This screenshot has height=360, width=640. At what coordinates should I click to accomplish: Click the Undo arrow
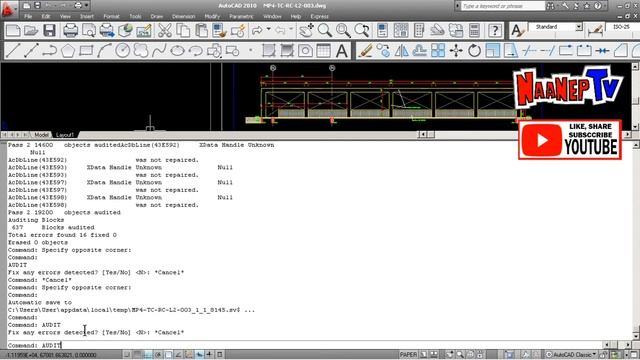(257, 30)
